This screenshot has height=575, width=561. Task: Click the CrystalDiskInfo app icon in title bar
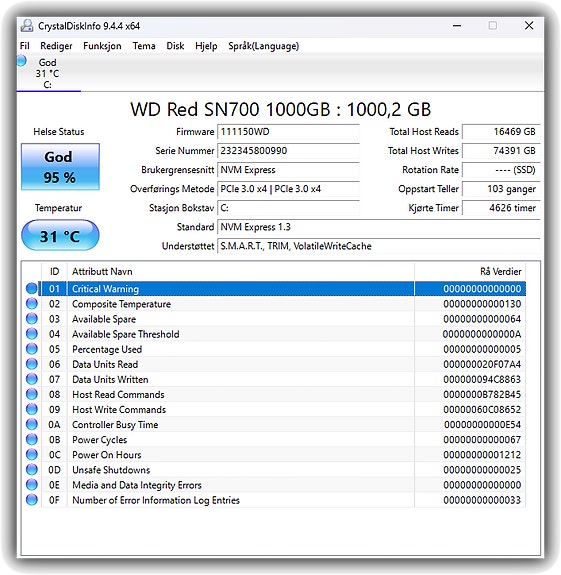click(x=27, y=26)
